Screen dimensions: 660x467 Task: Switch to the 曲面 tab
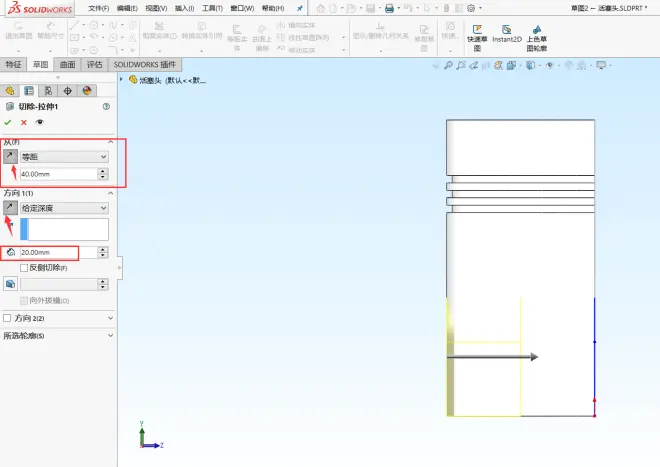67,64
